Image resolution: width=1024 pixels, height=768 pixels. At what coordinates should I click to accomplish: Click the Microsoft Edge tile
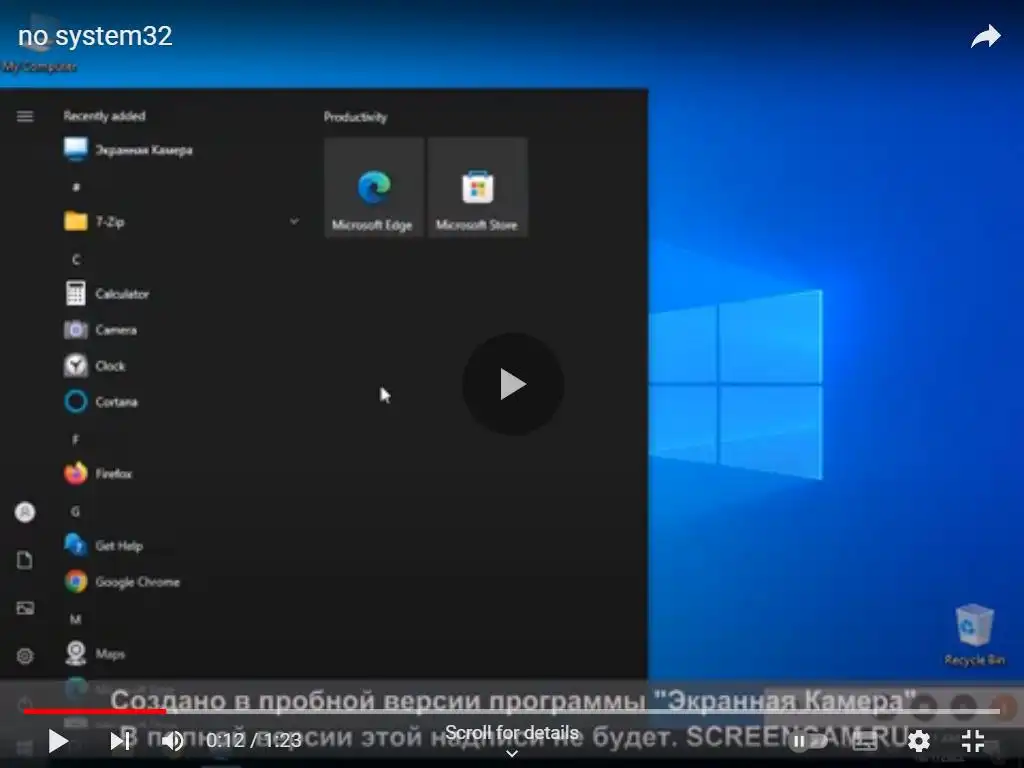coord(374,187)
